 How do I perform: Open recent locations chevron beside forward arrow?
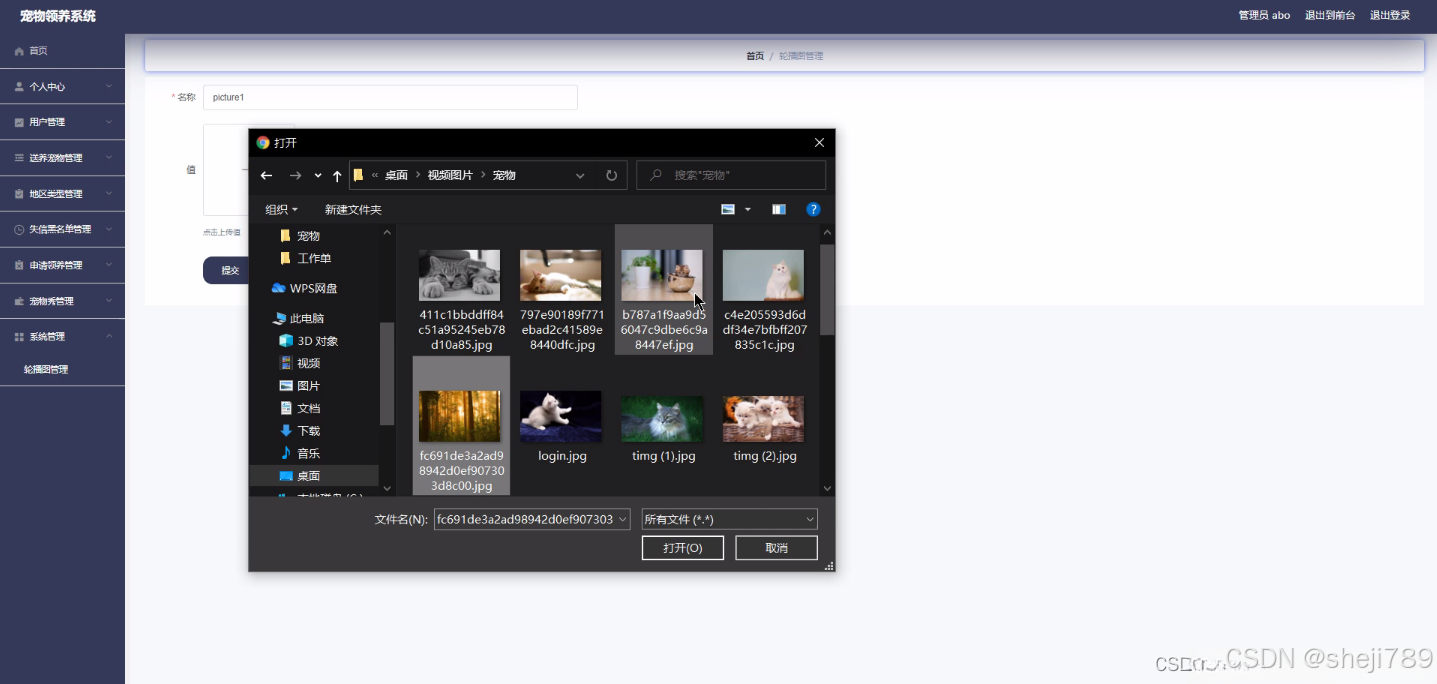[318, 175]
